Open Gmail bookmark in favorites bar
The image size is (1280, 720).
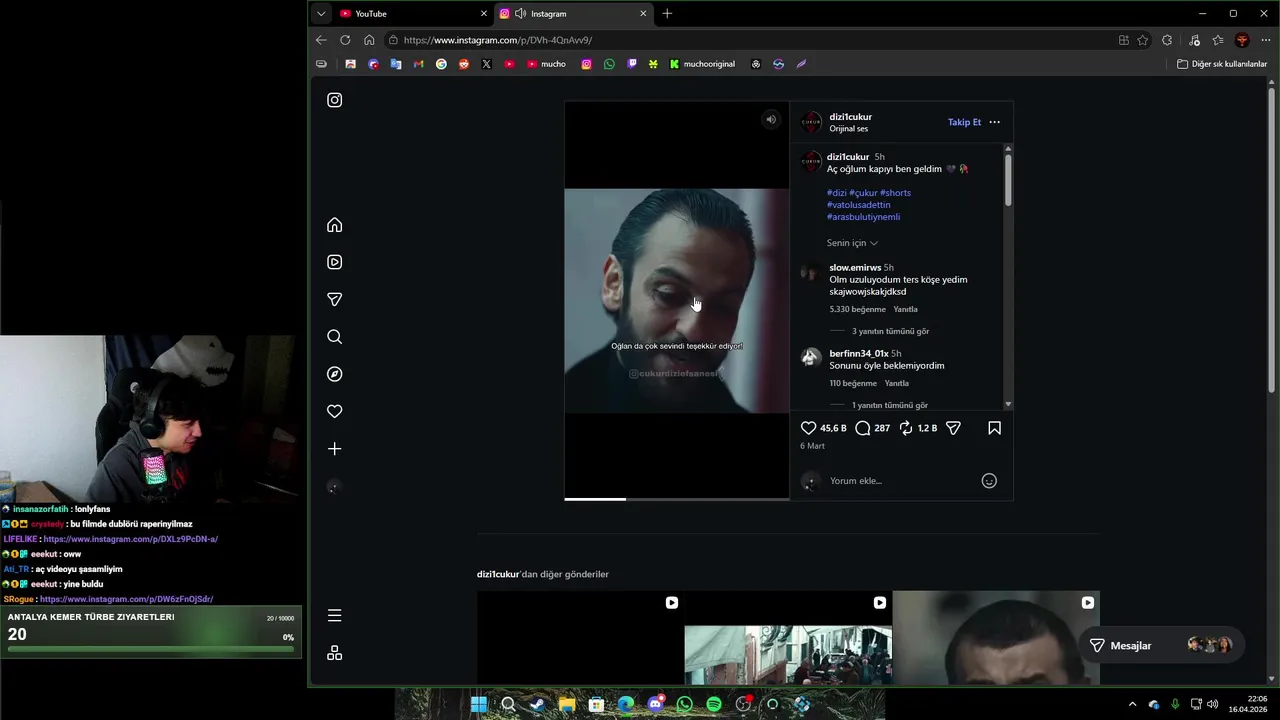[x=419, y=64]
